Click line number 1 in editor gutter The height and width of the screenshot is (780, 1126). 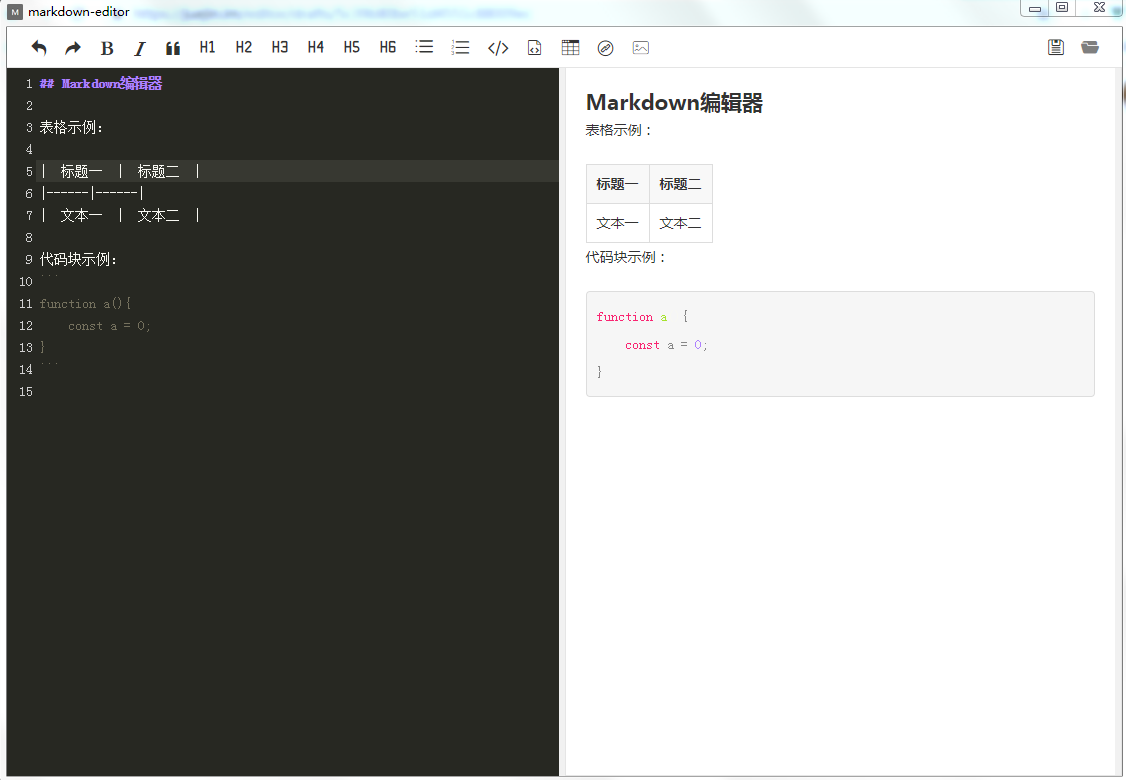29,83
